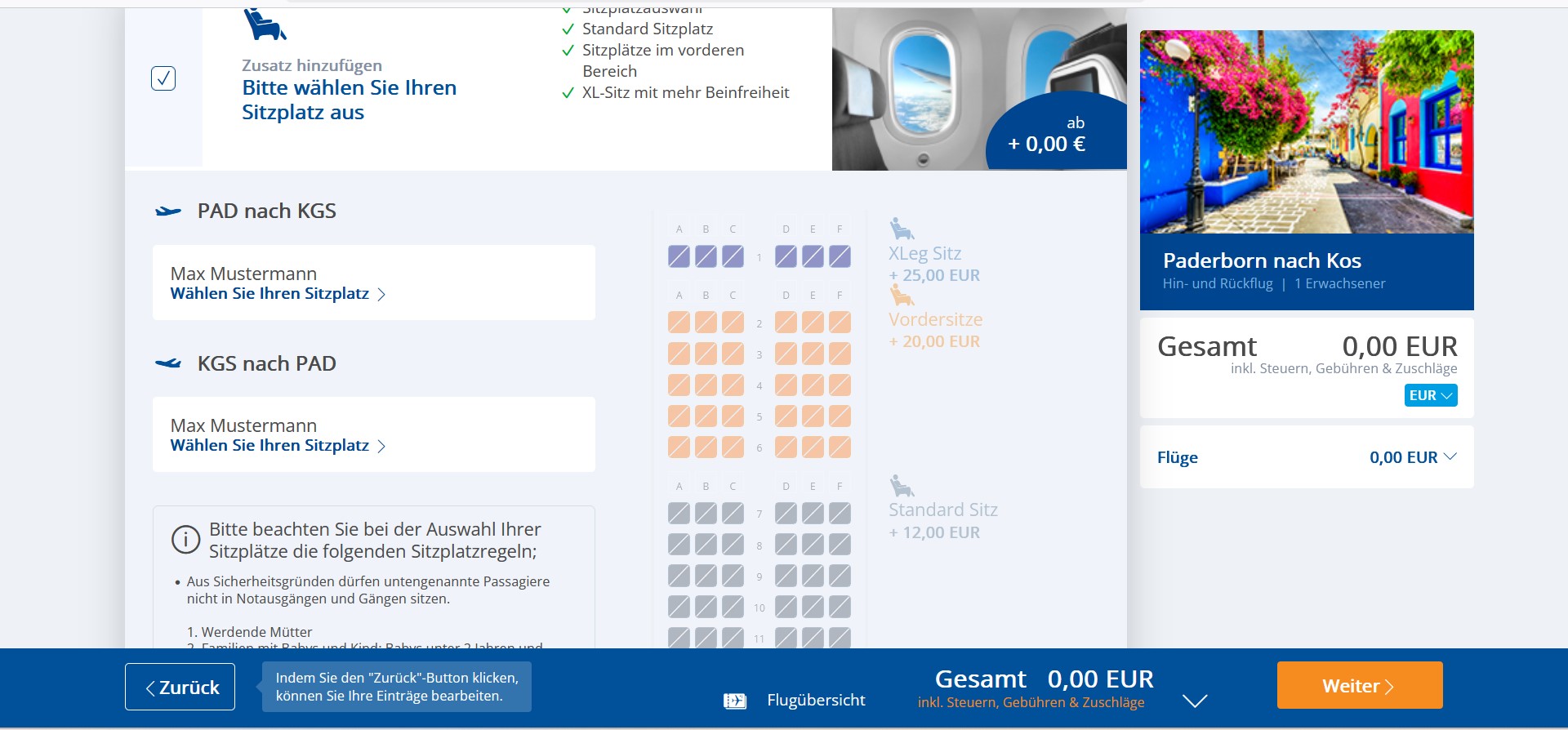1568x730 pixels.
Task: Click the plane icon beside PAD nach KGS
Action: pyautogui.click(x=168, y=211)
